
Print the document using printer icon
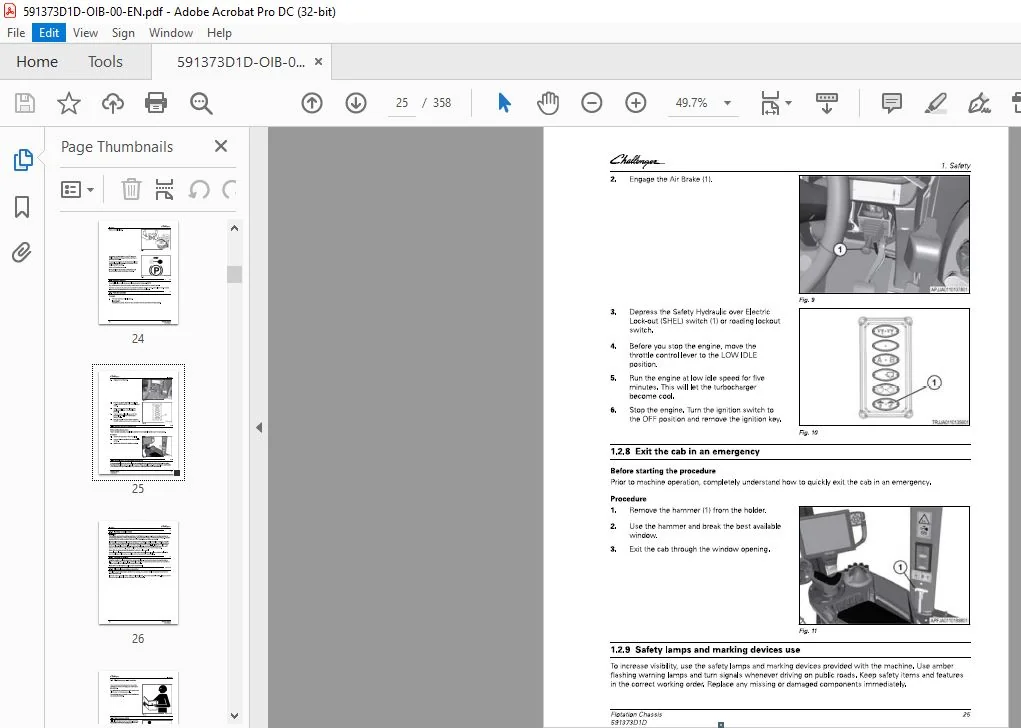[x=156, y=103]
